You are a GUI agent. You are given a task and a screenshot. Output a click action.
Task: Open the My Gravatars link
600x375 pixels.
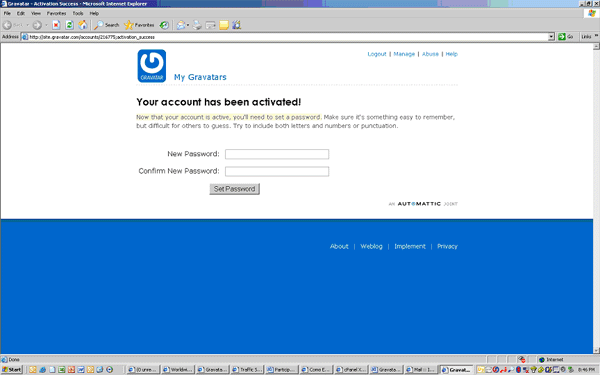[200, 77]
